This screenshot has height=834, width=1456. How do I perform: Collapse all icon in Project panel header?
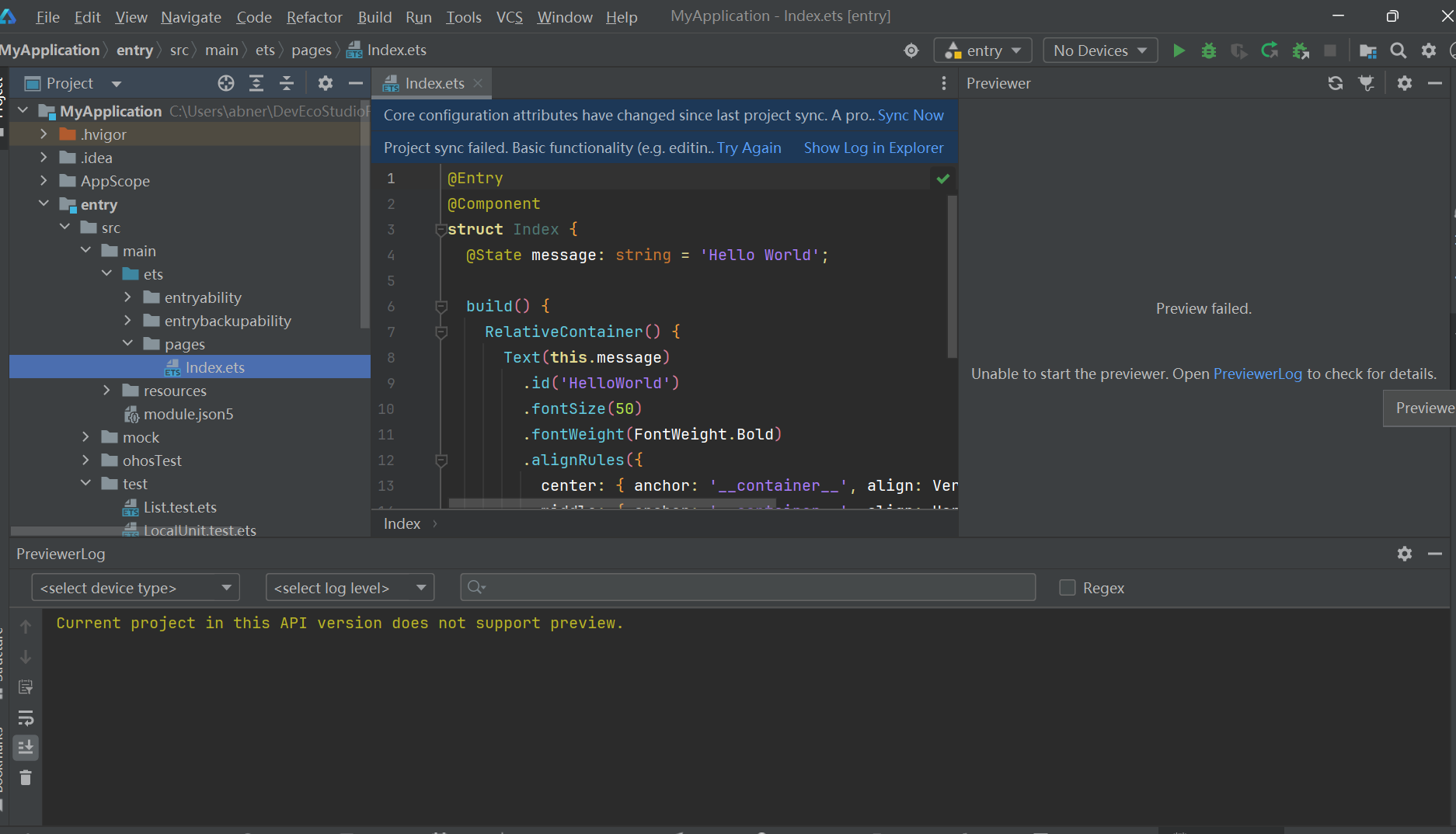287,83
